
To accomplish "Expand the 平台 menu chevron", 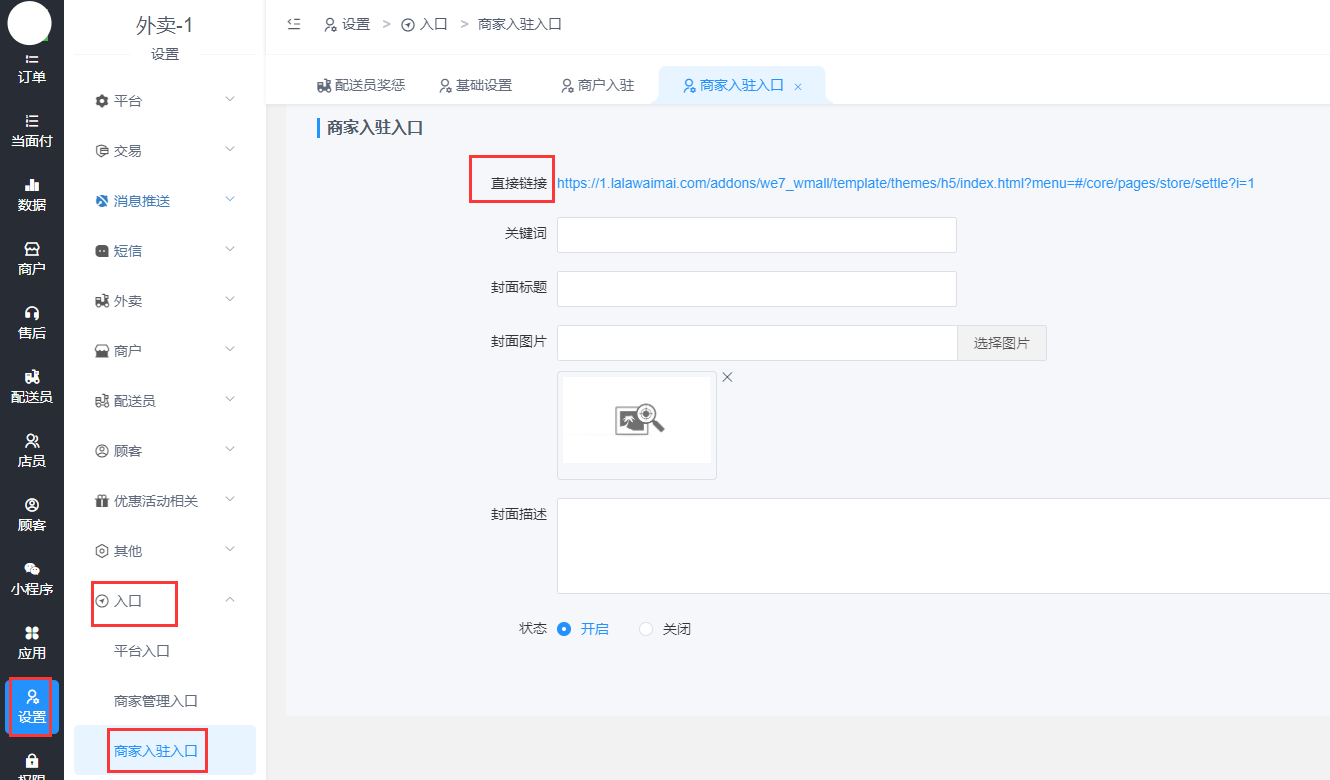I will point(230,99).
